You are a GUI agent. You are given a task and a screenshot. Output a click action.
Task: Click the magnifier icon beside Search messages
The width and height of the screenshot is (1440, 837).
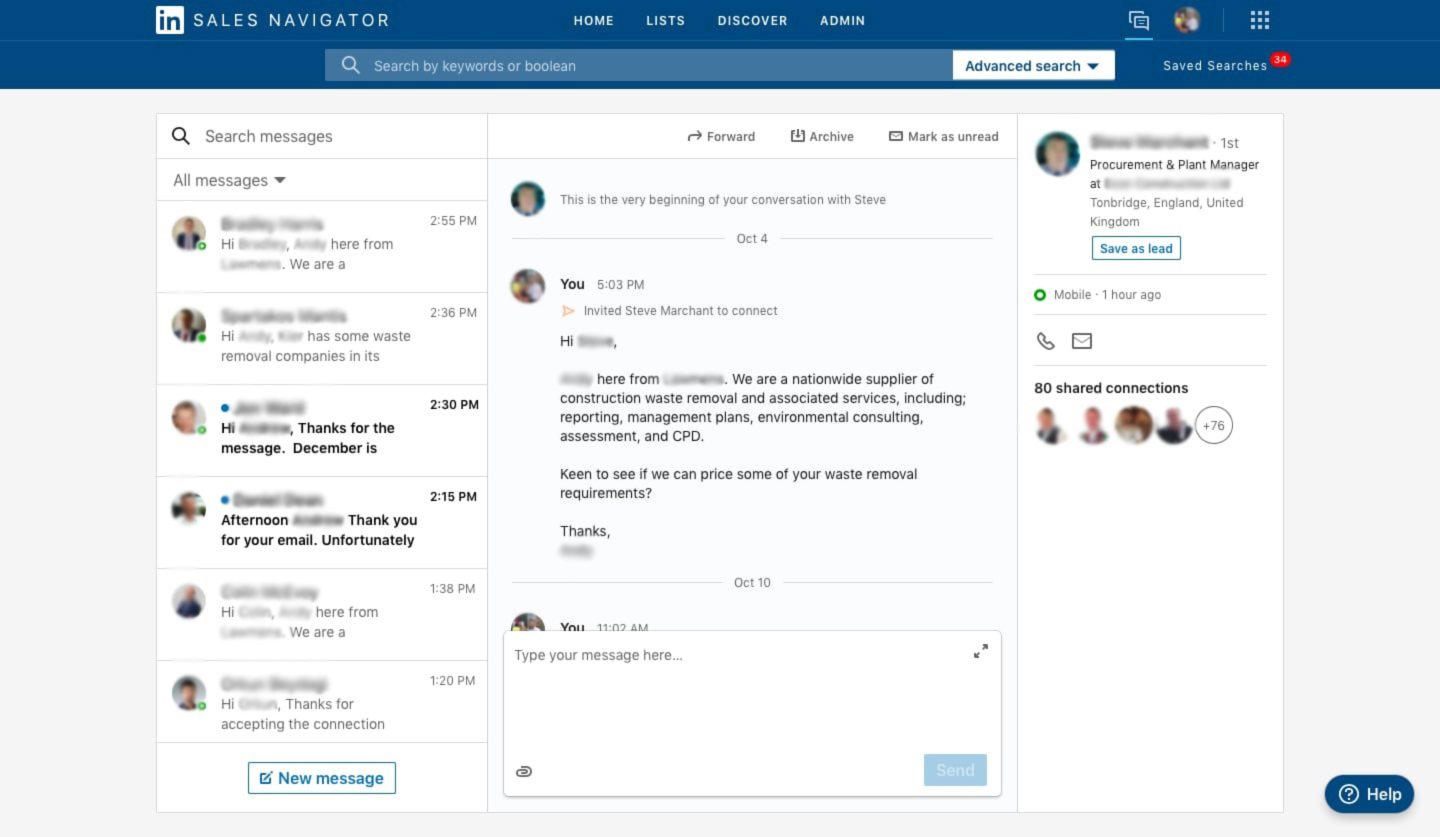pyautogui.click(x=181, y=136)
